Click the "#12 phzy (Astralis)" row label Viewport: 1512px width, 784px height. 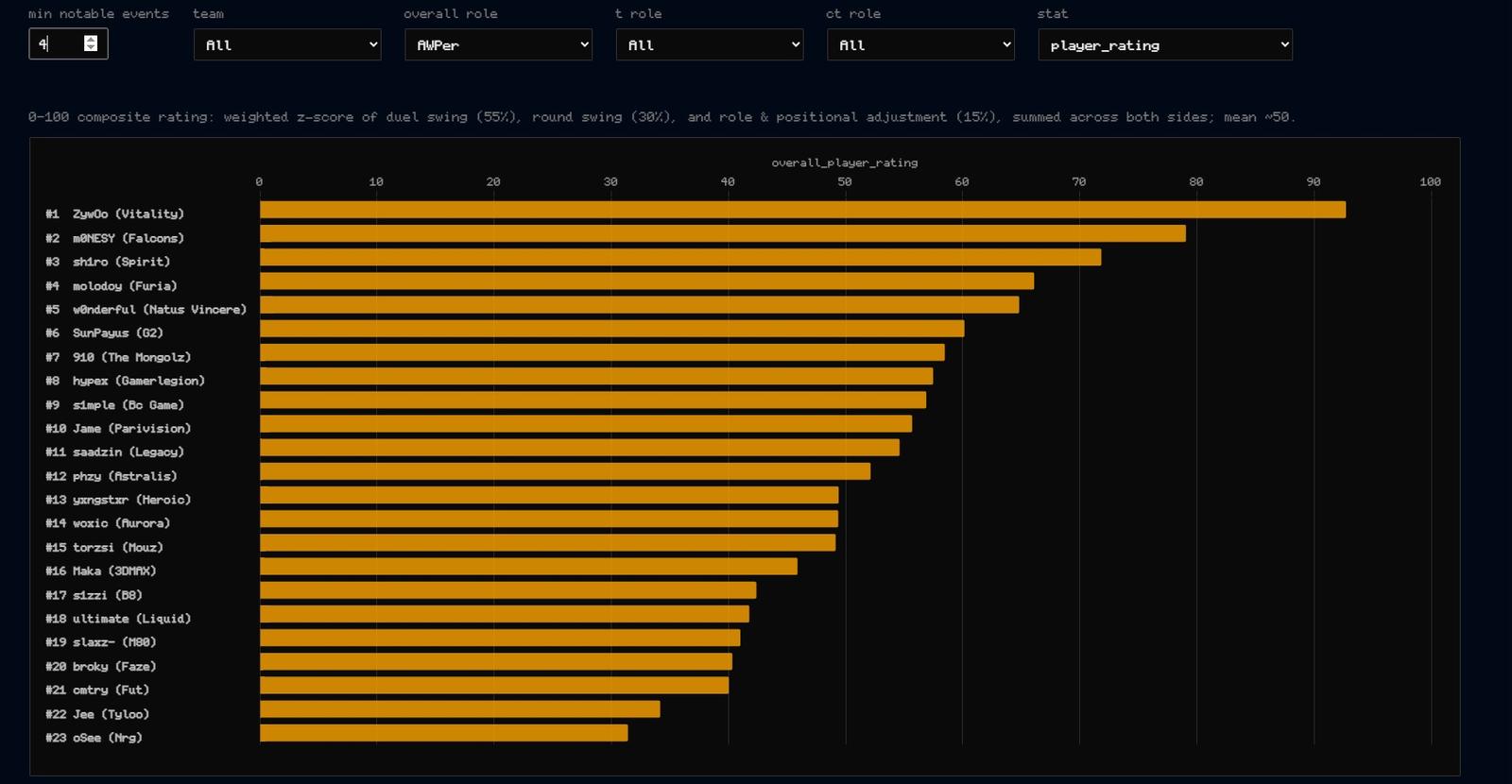(x=112, y=476)
